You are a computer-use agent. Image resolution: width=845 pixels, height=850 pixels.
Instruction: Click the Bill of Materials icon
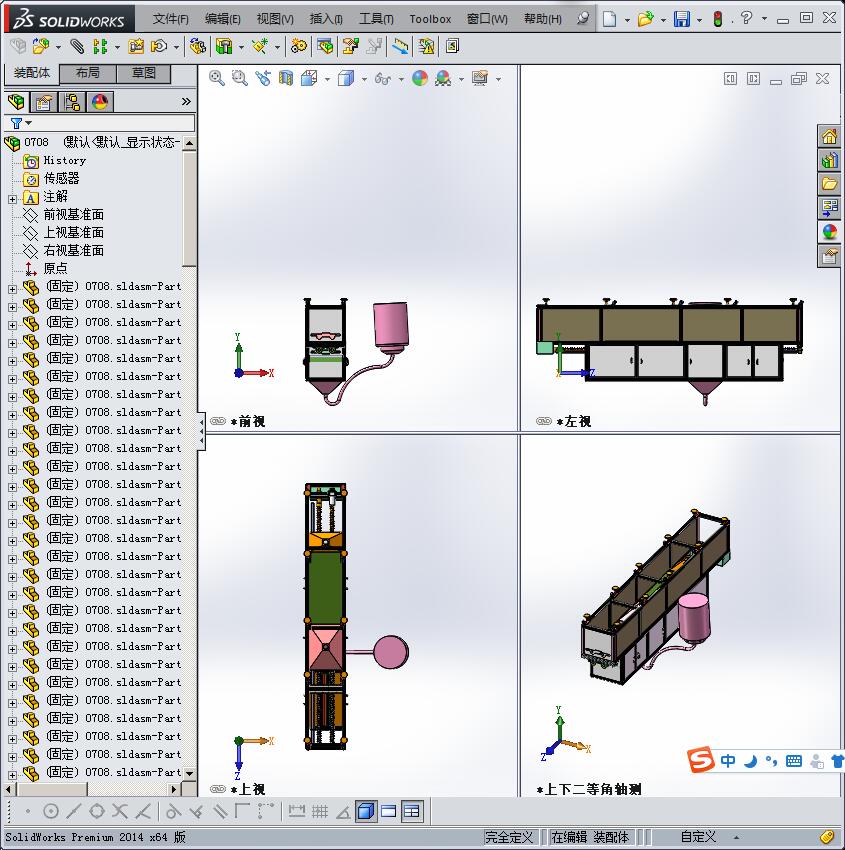point(325,47)
